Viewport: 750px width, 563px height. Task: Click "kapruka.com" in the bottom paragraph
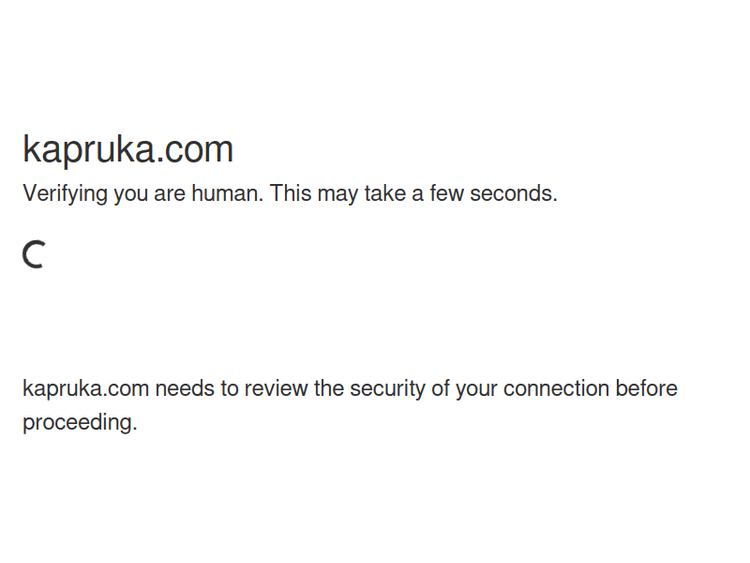coord(86,388)
